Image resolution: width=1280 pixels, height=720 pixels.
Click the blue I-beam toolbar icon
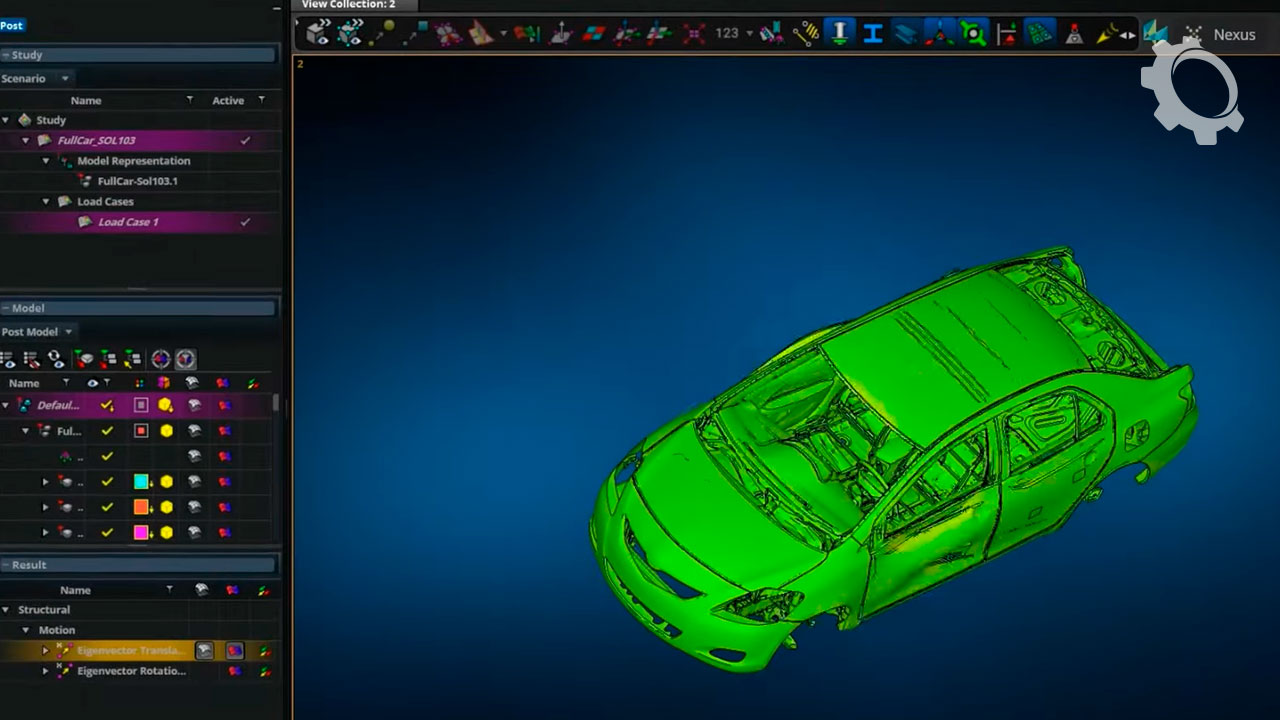(872, 34)
